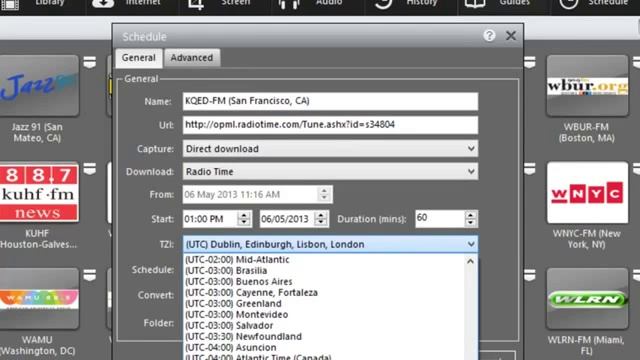The image size is (640, 360).
Task: Open the WLRN-FM Miami station
Action: point(587,299)
